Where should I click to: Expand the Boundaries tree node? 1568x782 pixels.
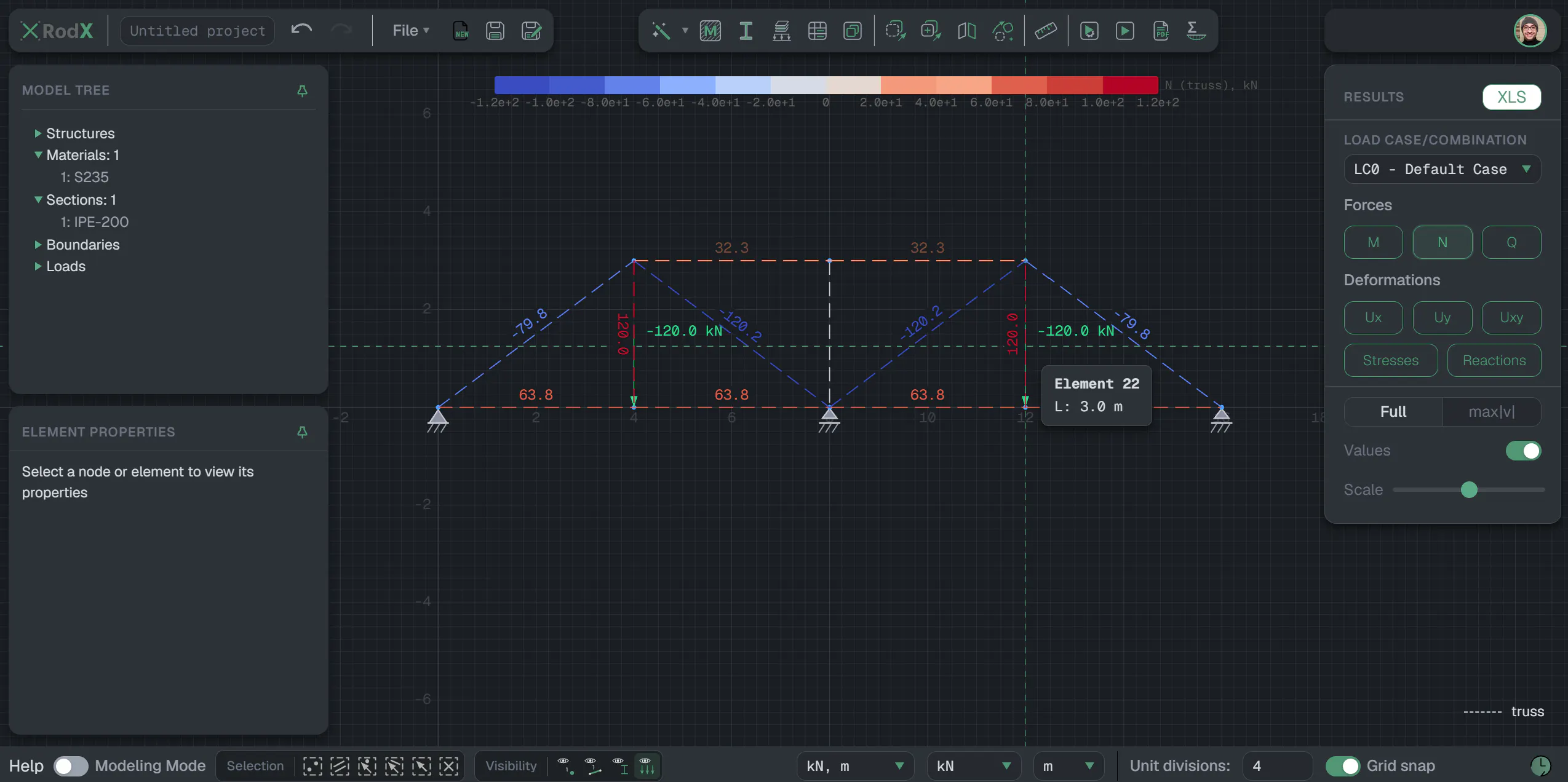click(38, 245)
